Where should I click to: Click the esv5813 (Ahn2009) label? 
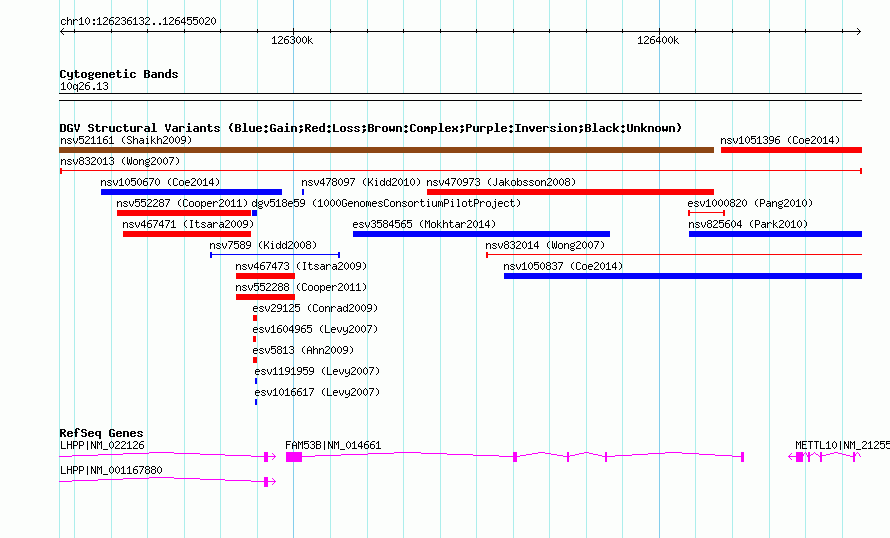point(303,350)
